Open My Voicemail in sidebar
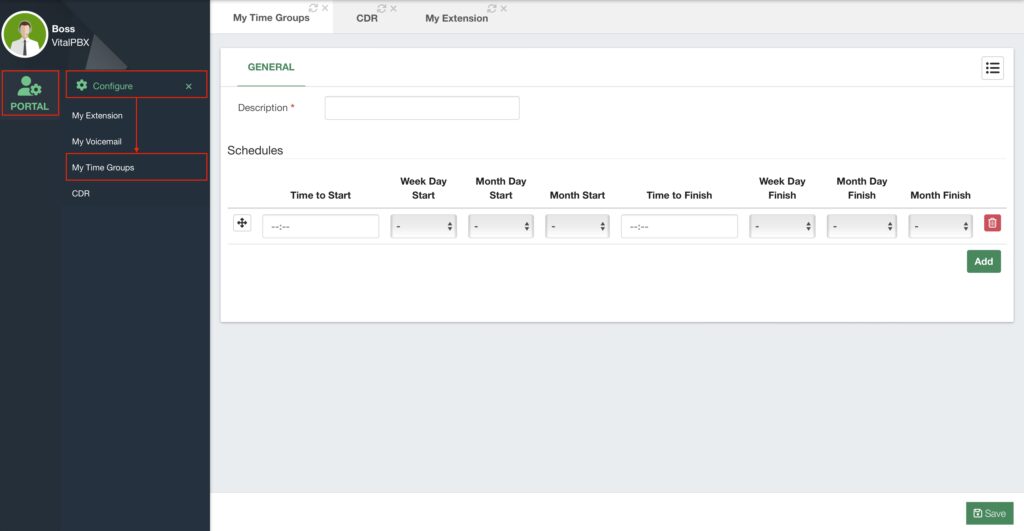 pos(96,141)
